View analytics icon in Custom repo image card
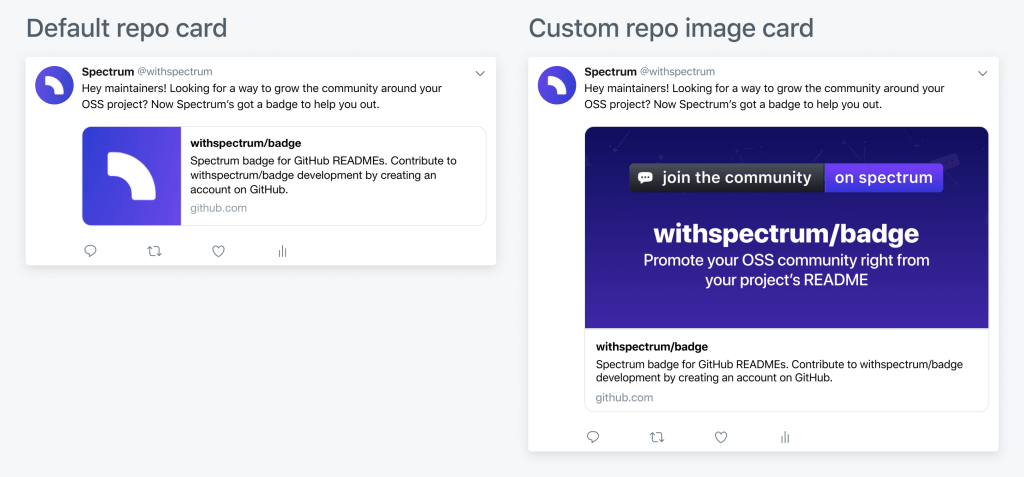The width and height of the screenshot is (1024, 477). point(785,437)
